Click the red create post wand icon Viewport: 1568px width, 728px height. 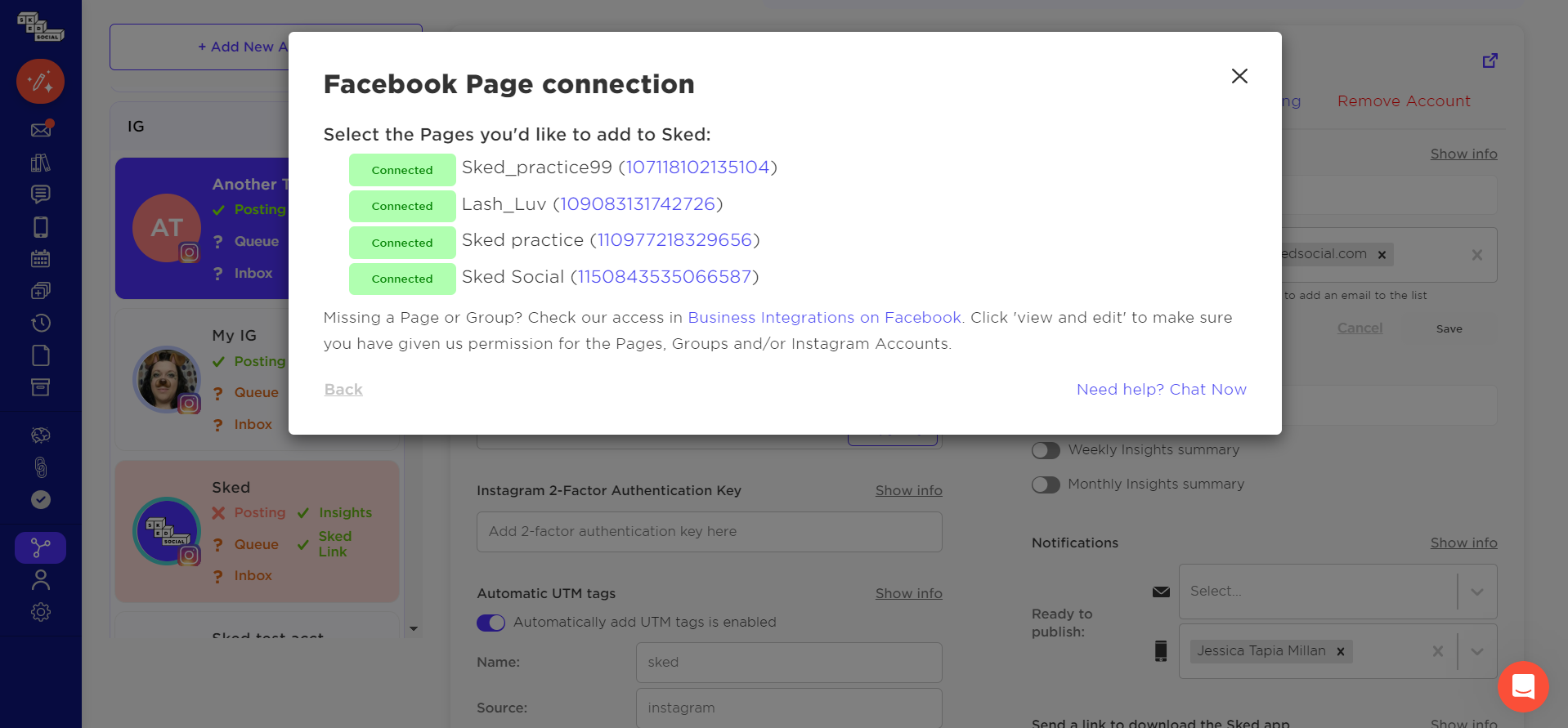40,81
